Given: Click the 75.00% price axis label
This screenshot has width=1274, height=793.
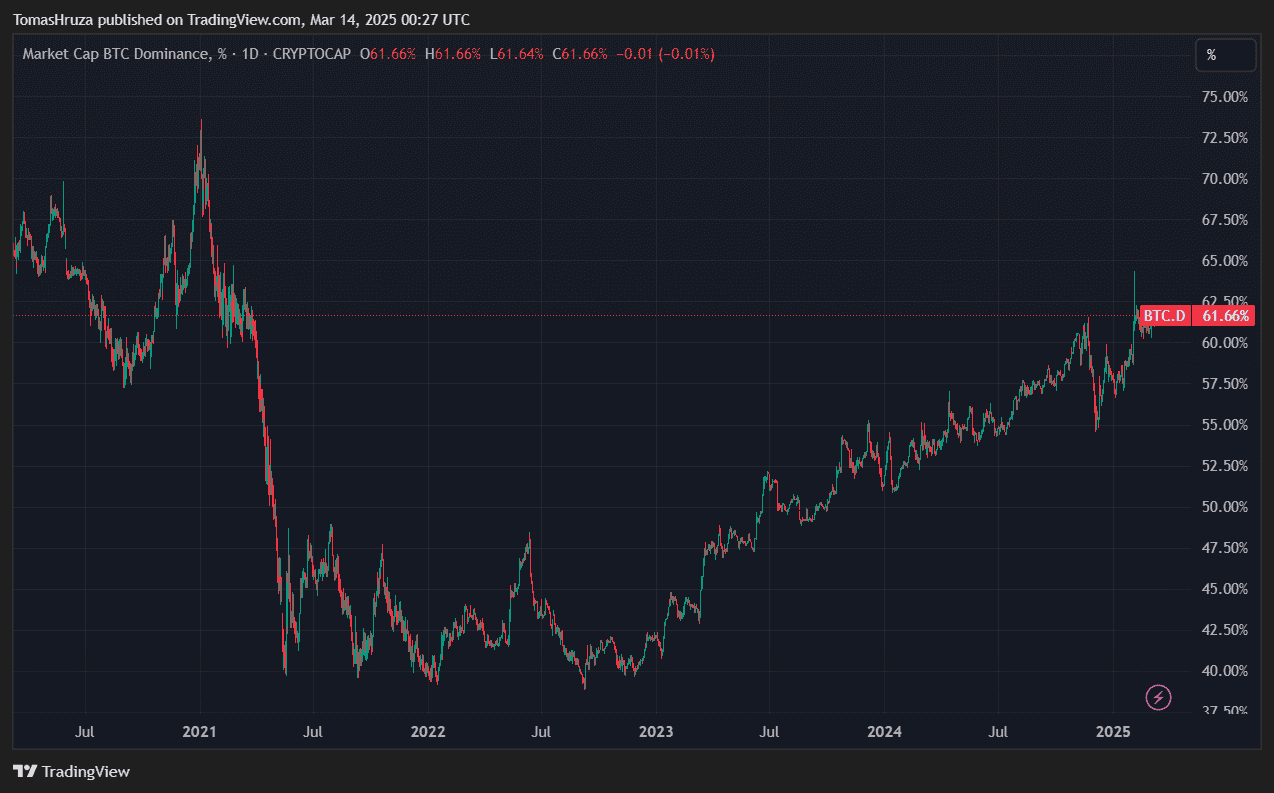Looking at the screenshot, I should point(1224,97).
